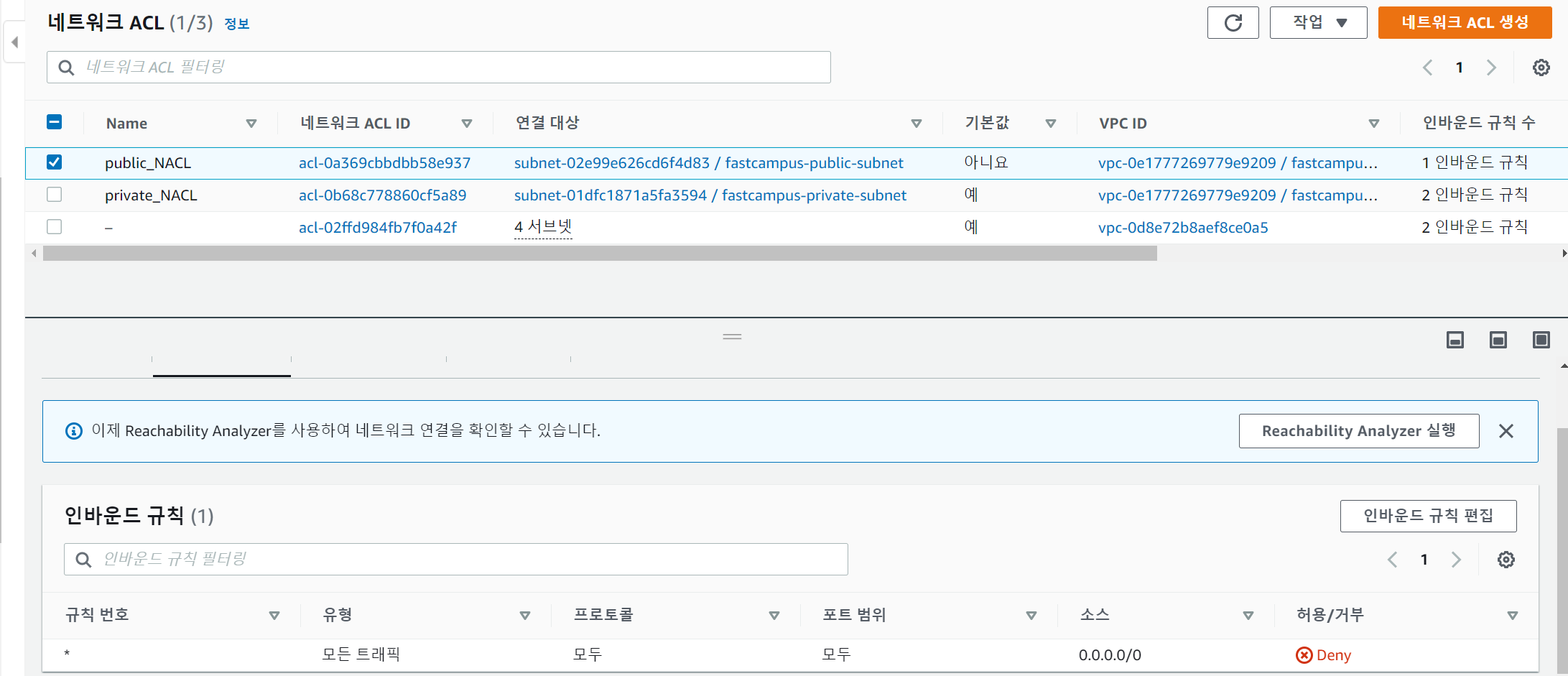Screen dimensions: 1568x676
Task: Sort inbound rules by 규칙 번호 arrow
Action: coord(274,616)
